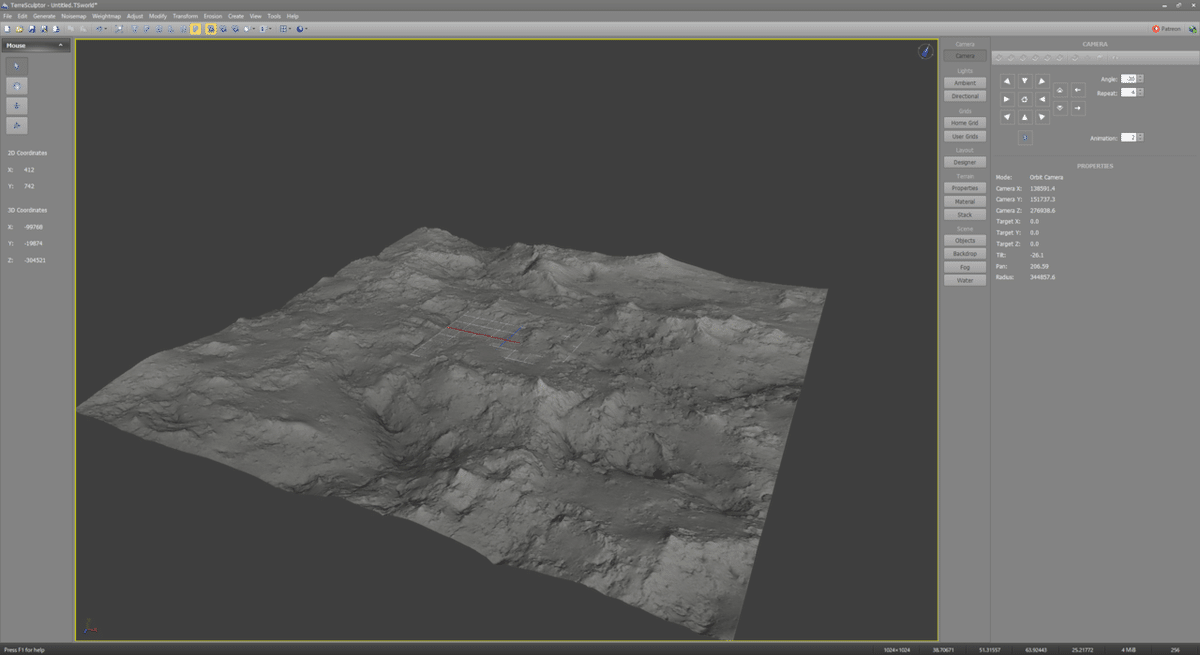The height and width of the screenshot is (655, 1200).
Task: Increase the Angle spinner value
Action: coord(1140,76)
